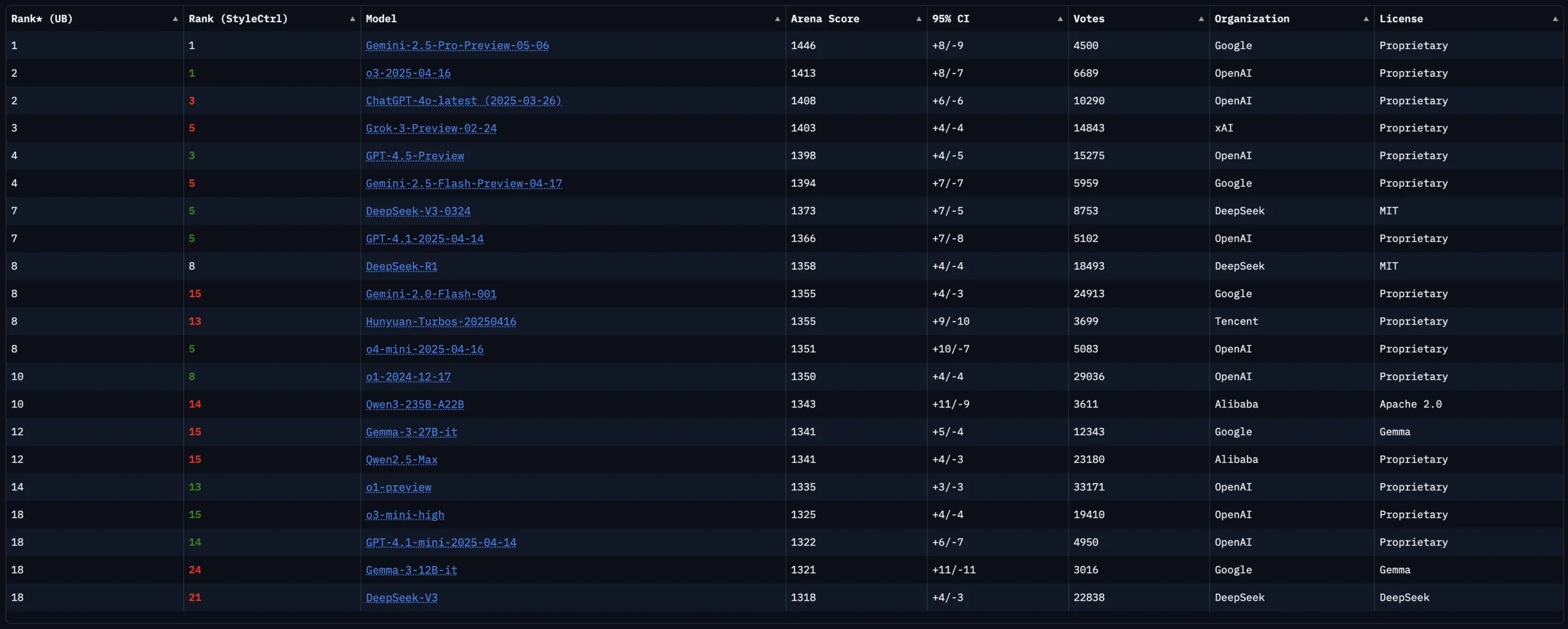This screenshot has height=629, width=1568.
Task: Open Gemini-2.5-Pro-Preview-05-06 model link
Action: click(x=457, y=45)
